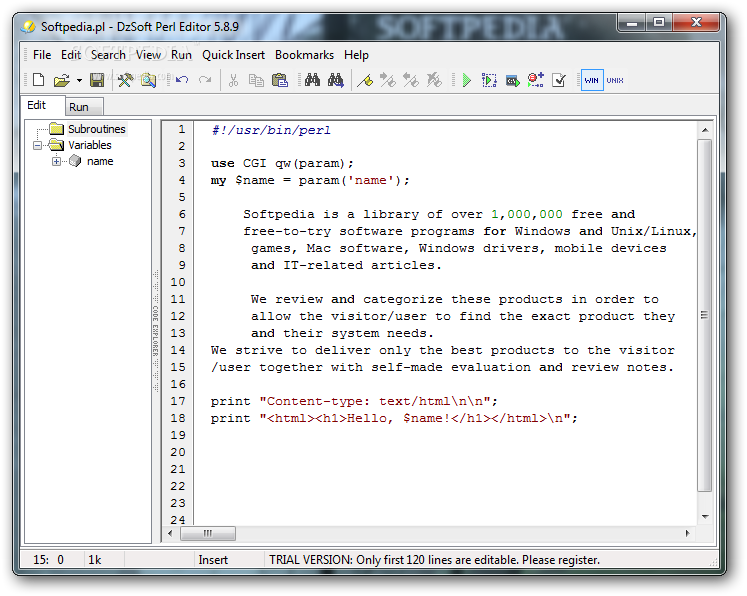Minimize the DzSoft Perl Editor window
The height and width of the screenshot is (596, 747).
tap(632, 22)
